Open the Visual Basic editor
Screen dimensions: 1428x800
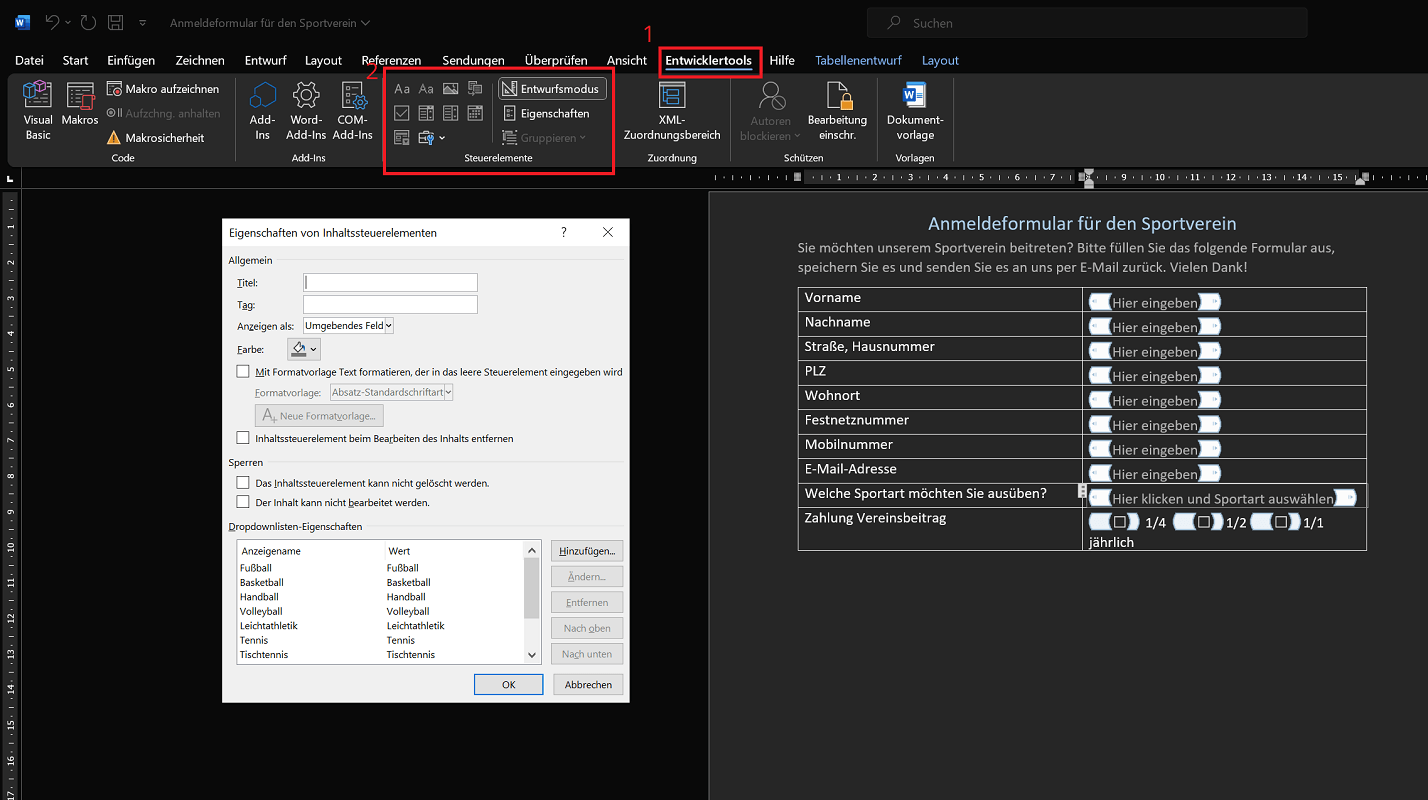(x=38, y=111)
